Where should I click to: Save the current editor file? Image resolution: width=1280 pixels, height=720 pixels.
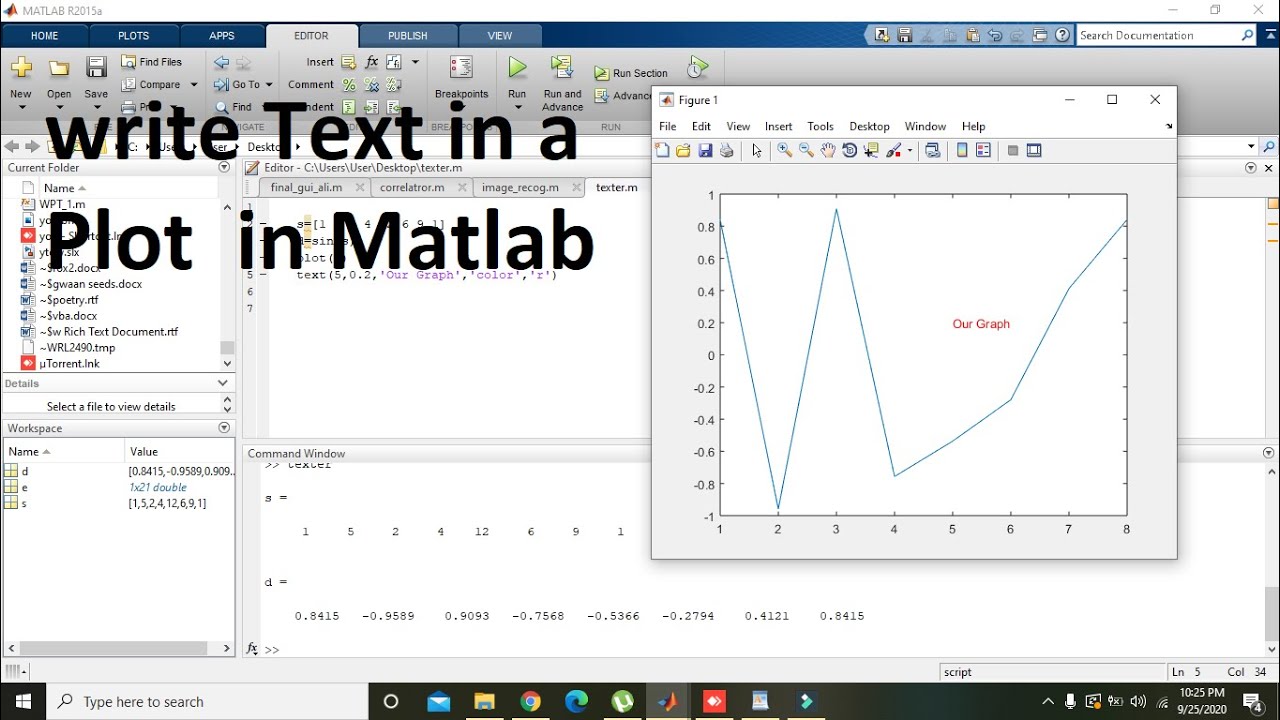[x=96, y=68]
